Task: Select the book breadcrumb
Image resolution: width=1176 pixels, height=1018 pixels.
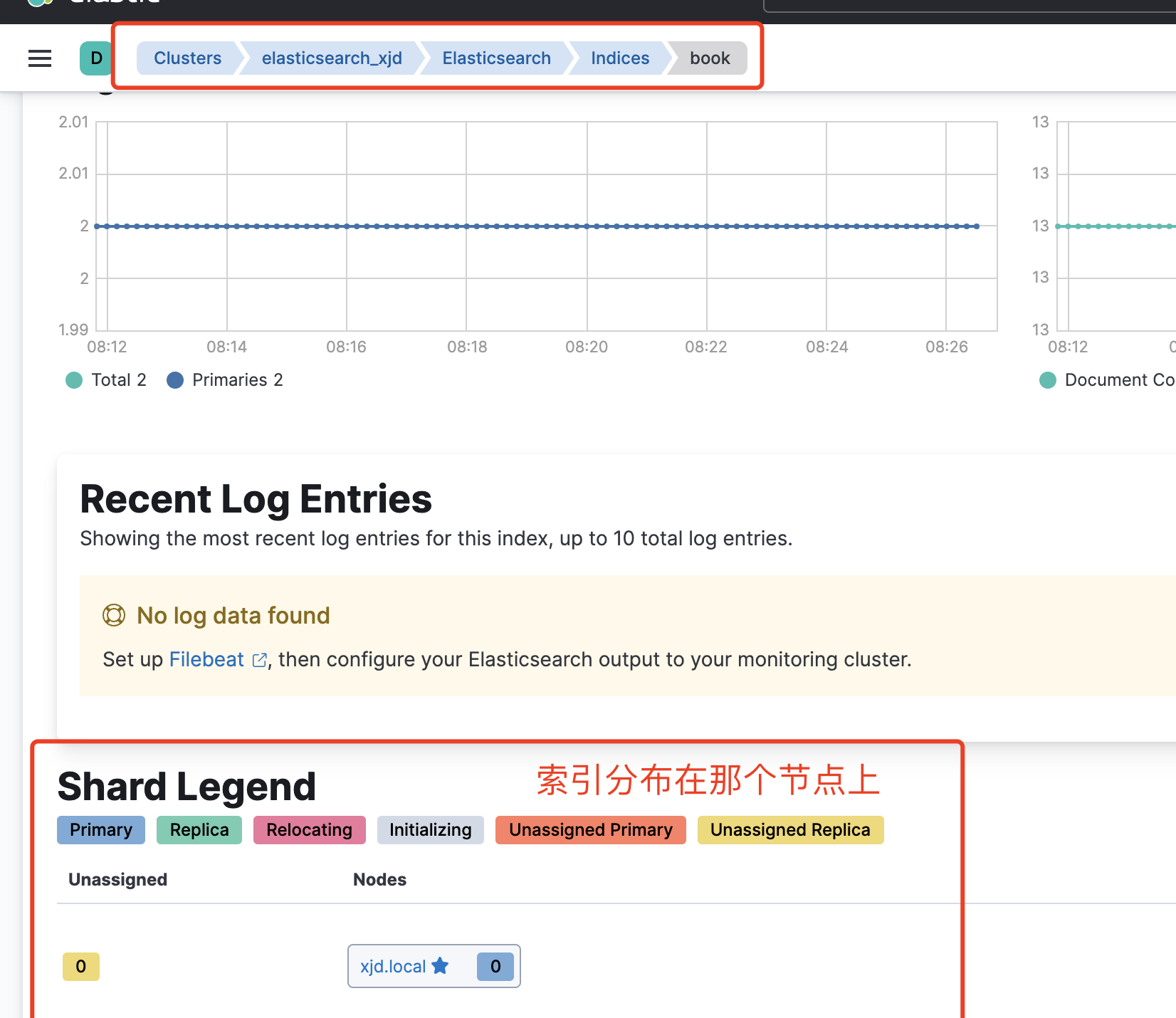Action: (x=710, y=58)
